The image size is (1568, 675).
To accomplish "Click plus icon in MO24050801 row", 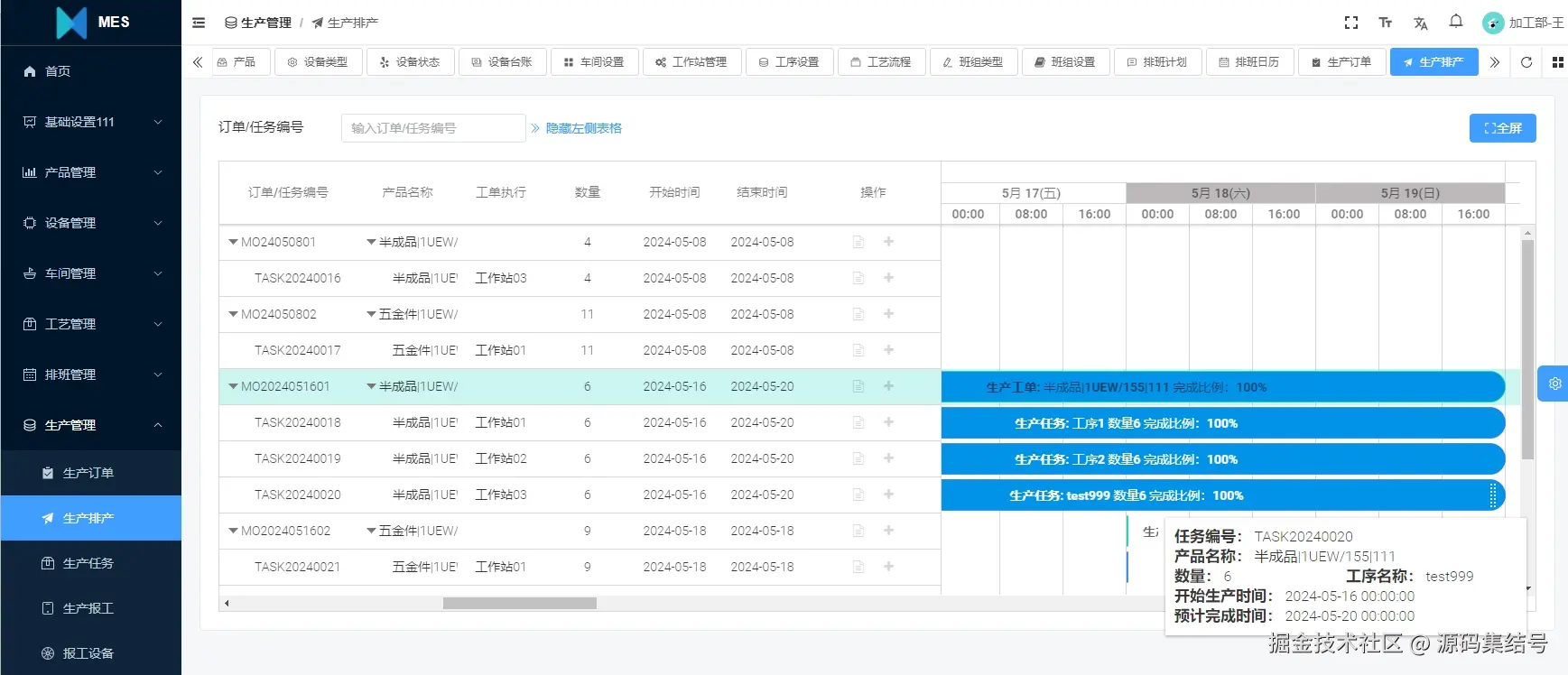I will [888, 242].
